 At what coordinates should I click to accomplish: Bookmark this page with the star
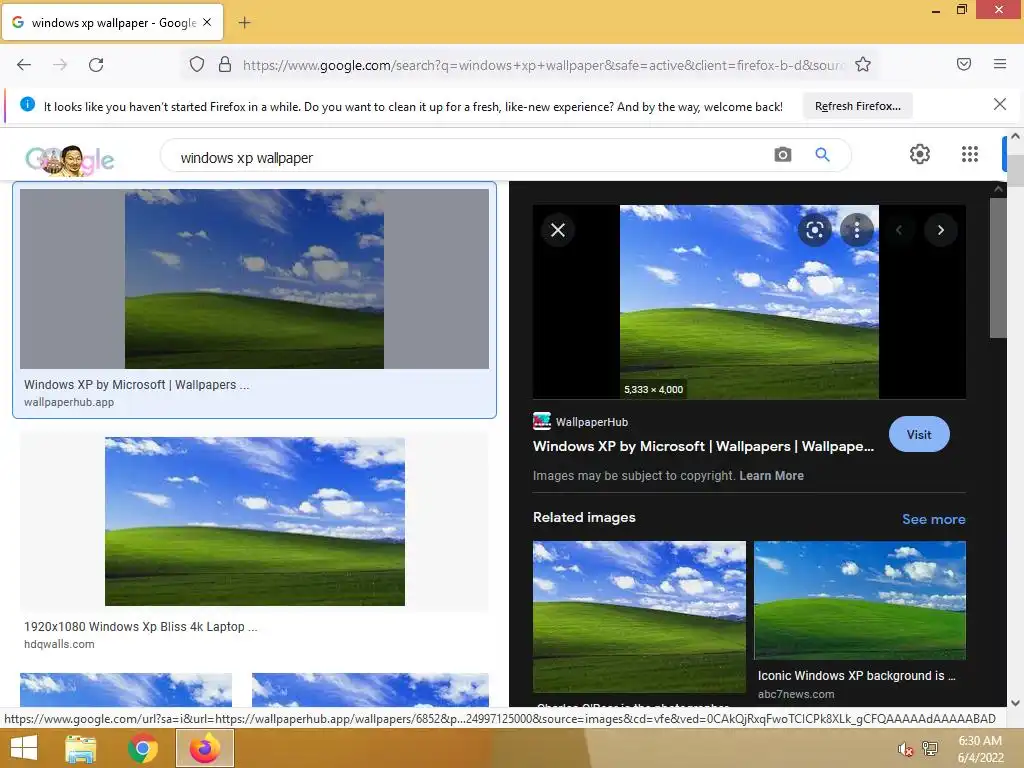(x=863, y=64)
